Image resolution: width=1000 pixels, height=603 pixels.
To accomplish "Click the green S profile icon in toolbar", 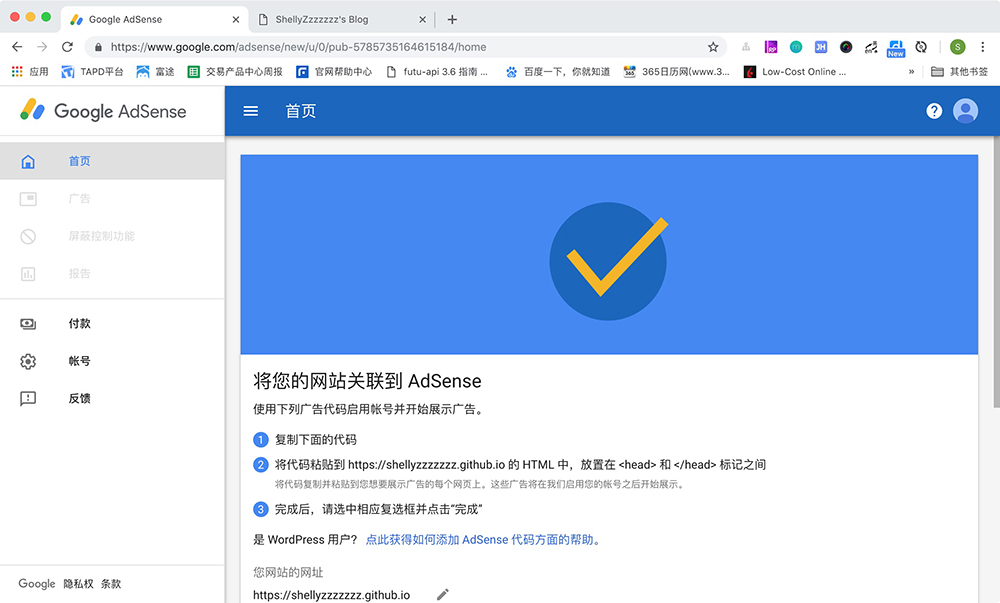I will click(957, 47).
